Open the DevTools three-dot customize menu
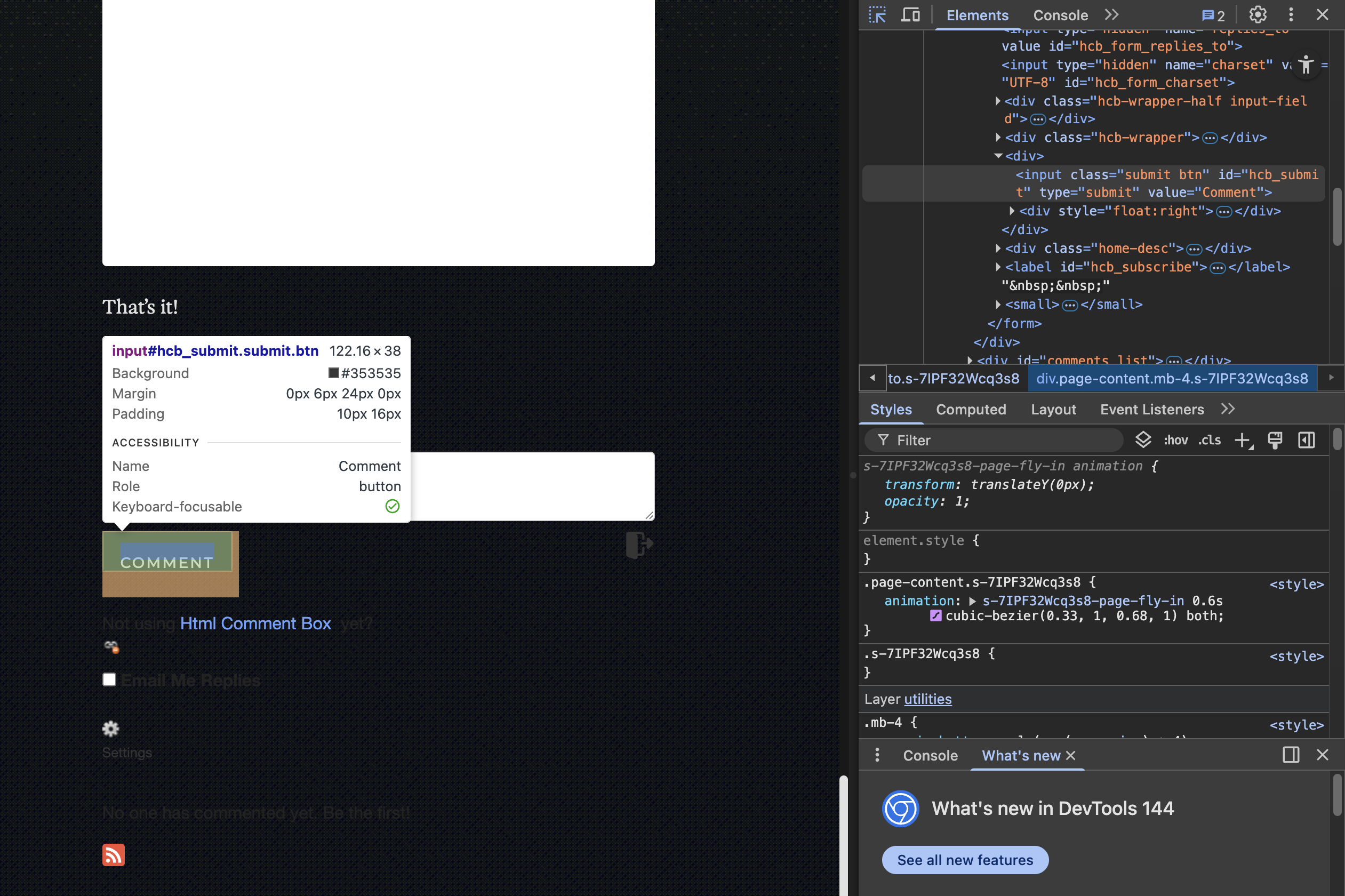This screenshot has height=896, width=1345. pos(1291,15)
